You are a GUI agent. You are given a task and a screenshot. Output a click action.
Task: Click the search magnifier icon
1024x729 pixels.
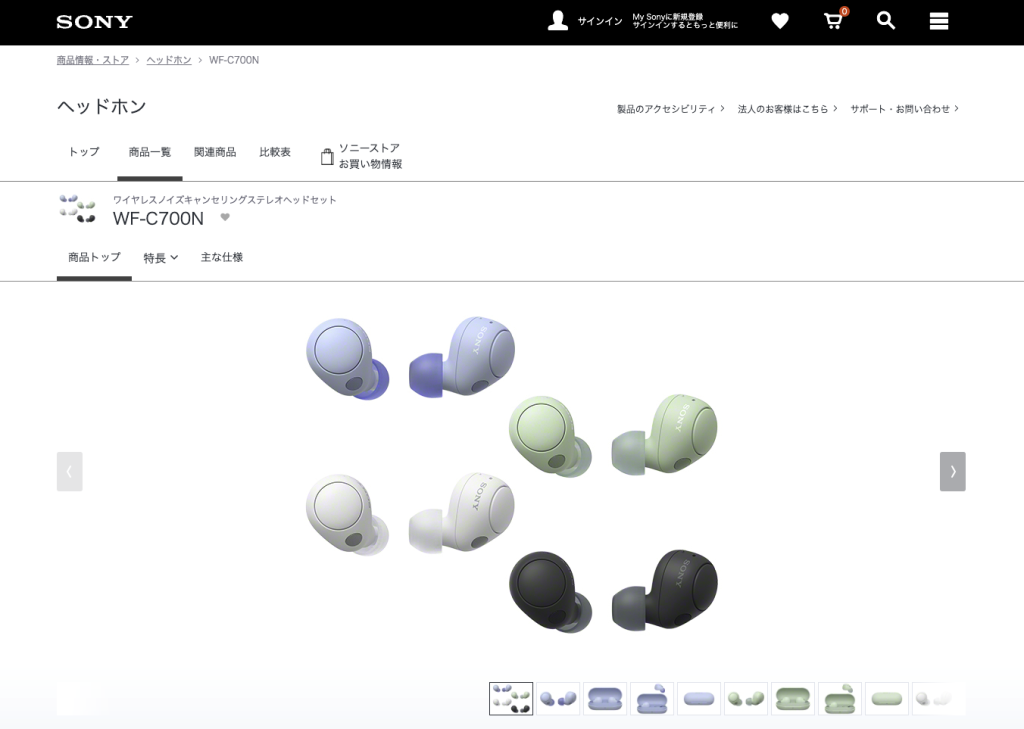click(886, 20)
